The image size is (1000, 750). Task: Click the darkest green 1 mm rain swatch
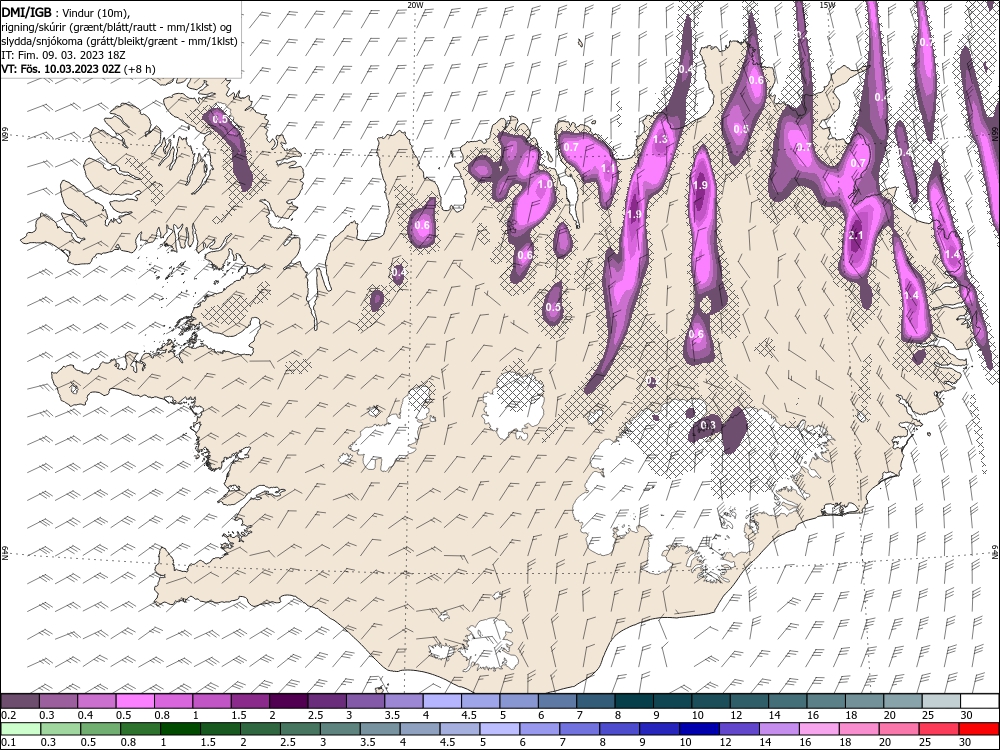(x=180, y=729)
